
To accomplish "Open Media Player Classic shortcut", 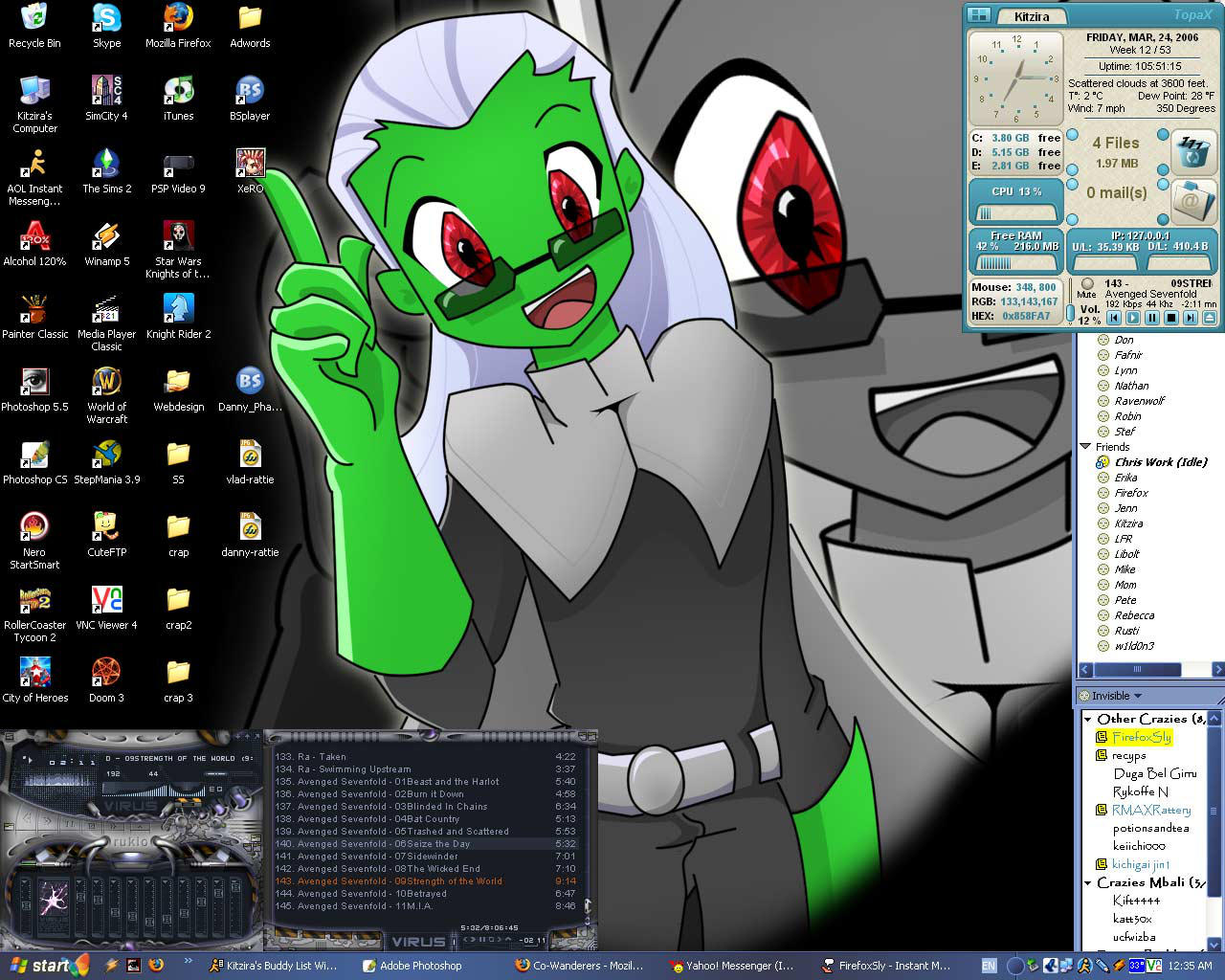I will click(106, 323).
